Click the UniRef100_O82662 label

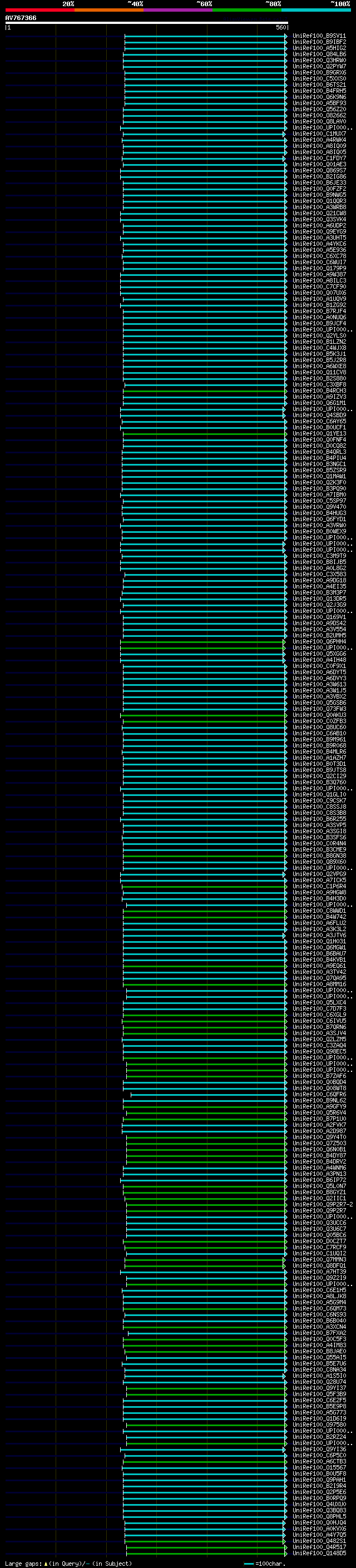(x=319, y=115)
